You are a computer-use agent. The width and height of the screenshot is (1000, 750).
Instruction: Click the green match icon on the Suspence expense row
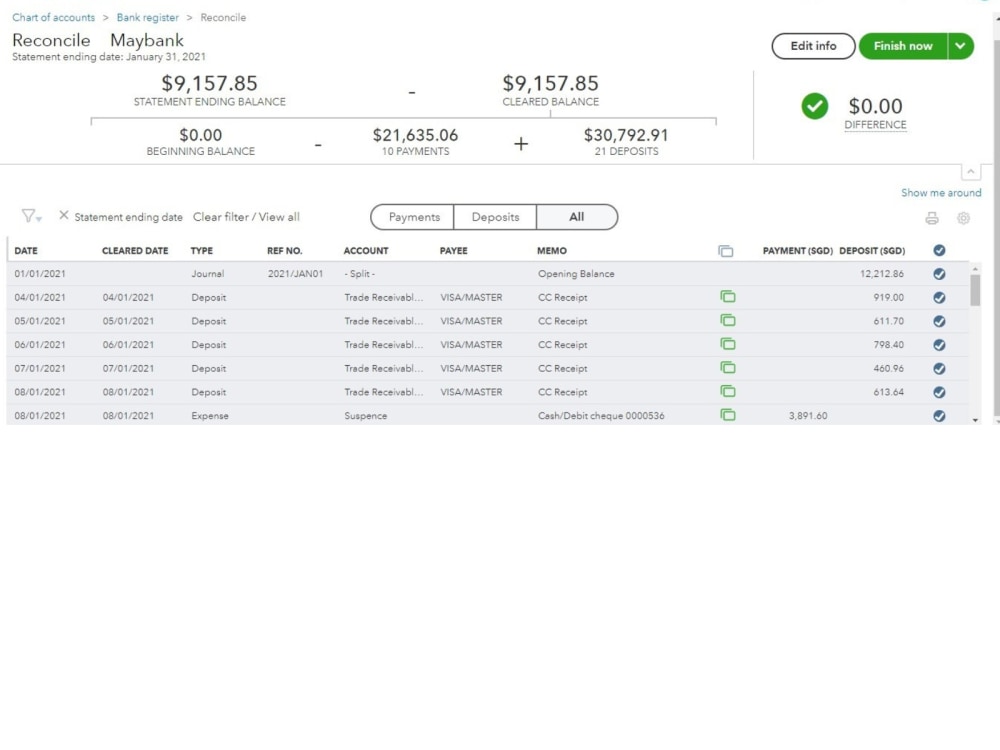(727, 416)
